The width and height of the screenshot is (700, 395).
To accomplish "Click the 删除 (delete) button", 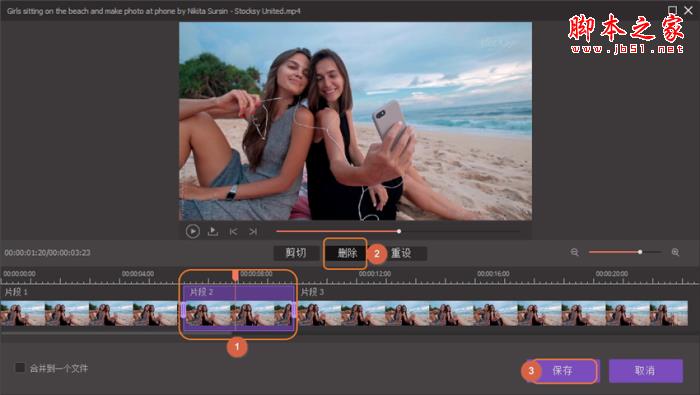I will coord(347,253).
